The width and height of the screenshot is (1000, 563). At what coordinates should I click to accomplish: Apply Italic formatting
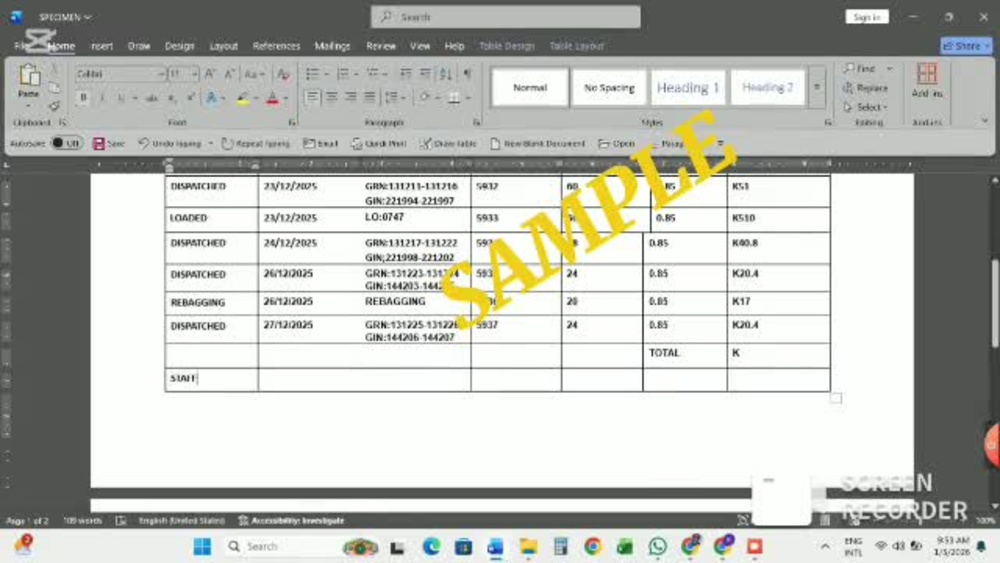click(x=101, y=98)
